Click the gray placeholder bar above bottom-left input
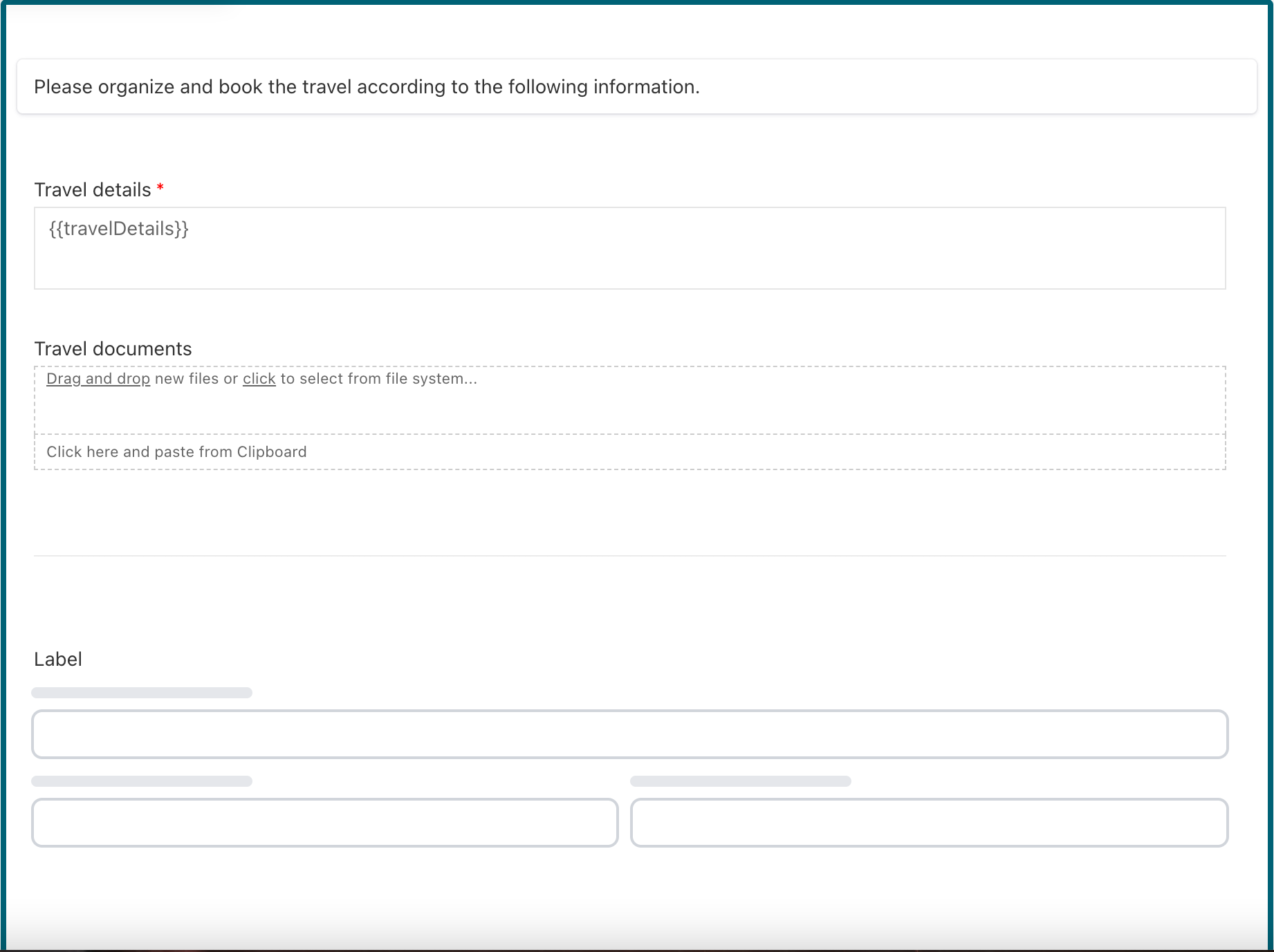Viewport: 1274px width, 952px height. click(x=142, y=781)
